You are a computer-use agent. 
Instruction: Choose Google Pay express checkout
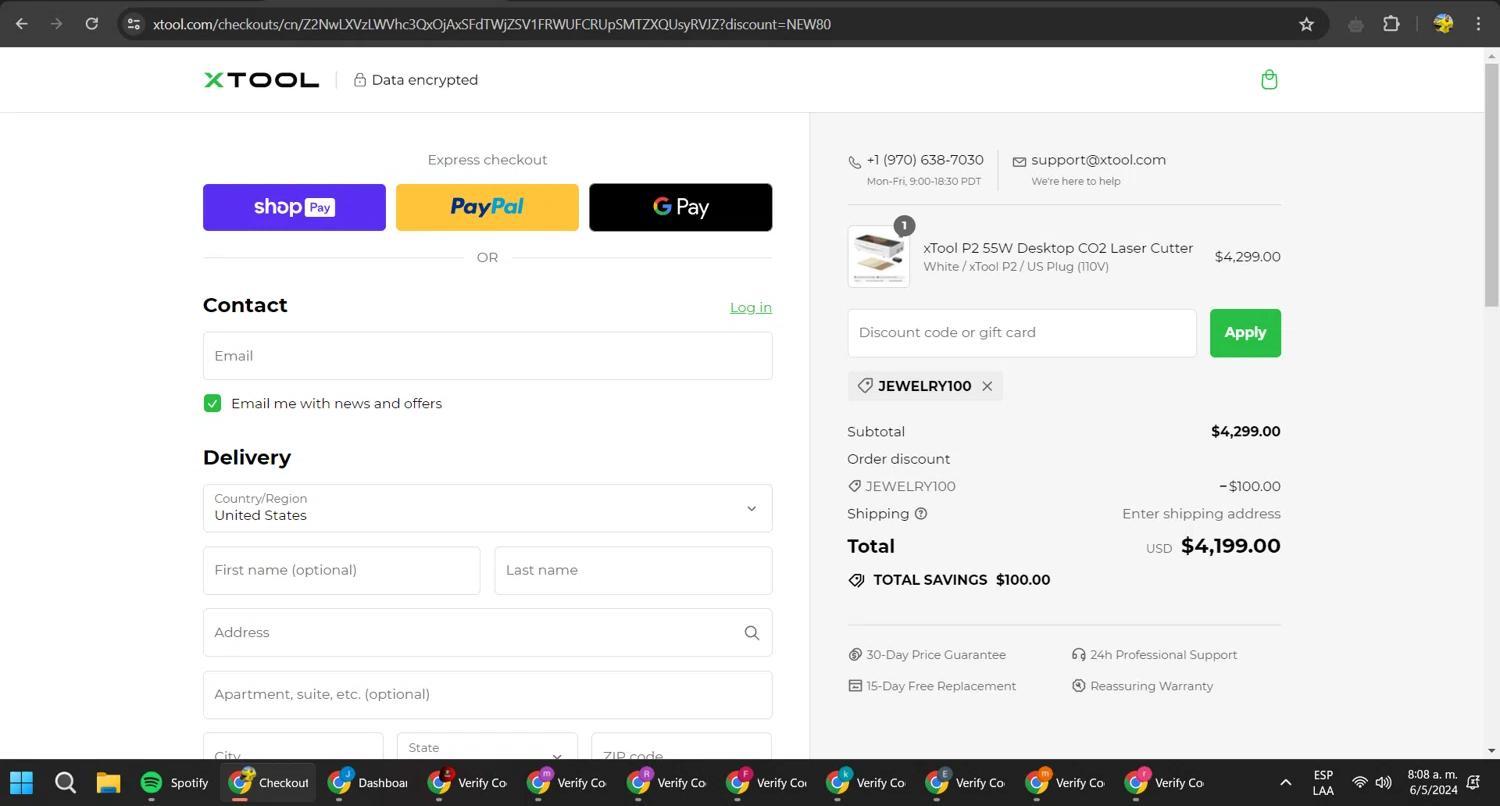[x=680, y=207]
